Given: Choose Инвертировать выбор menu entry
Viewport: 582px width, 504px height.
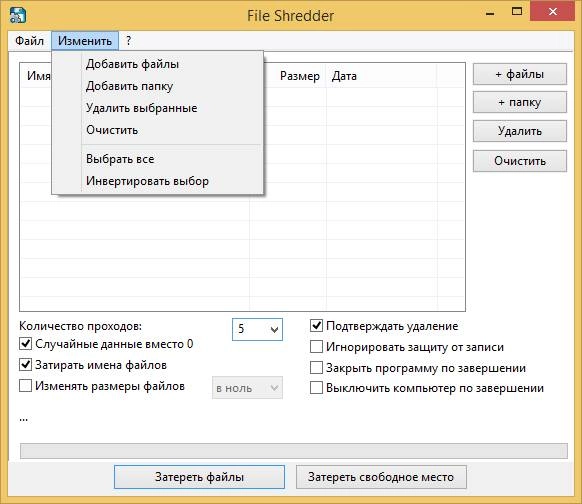Looking at the screenshot, I should [157, 181].
